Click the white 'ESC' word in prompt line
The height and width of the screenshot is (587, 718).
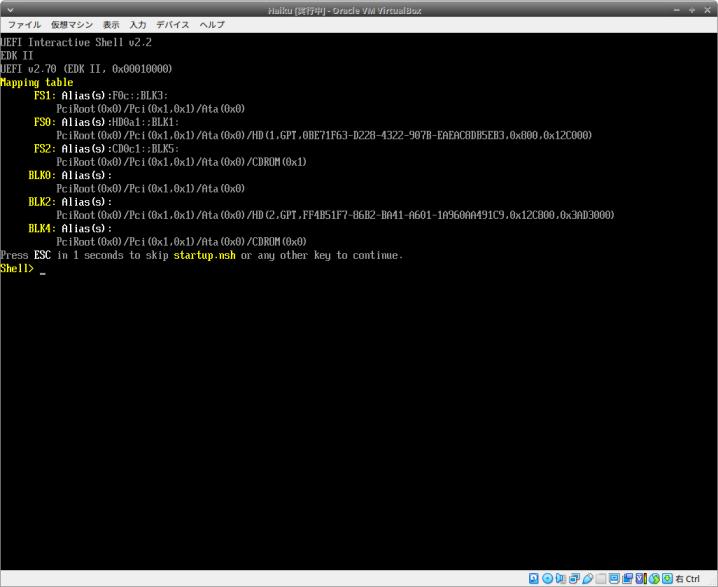coord(42,255)
